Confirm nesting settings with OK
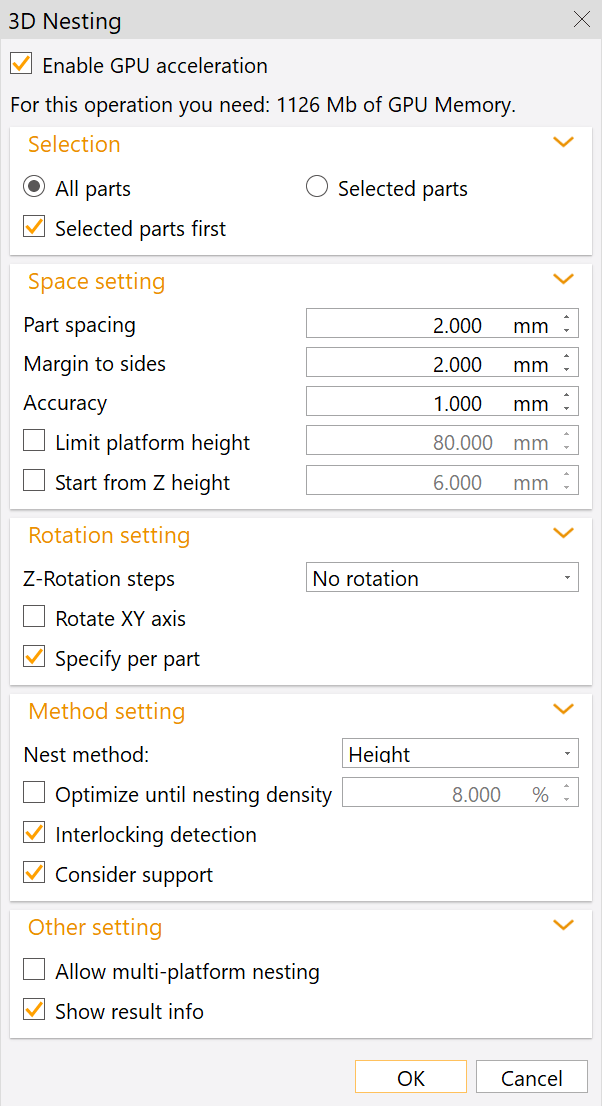This screenshot has width=602, height=1106. [410, 1077]
